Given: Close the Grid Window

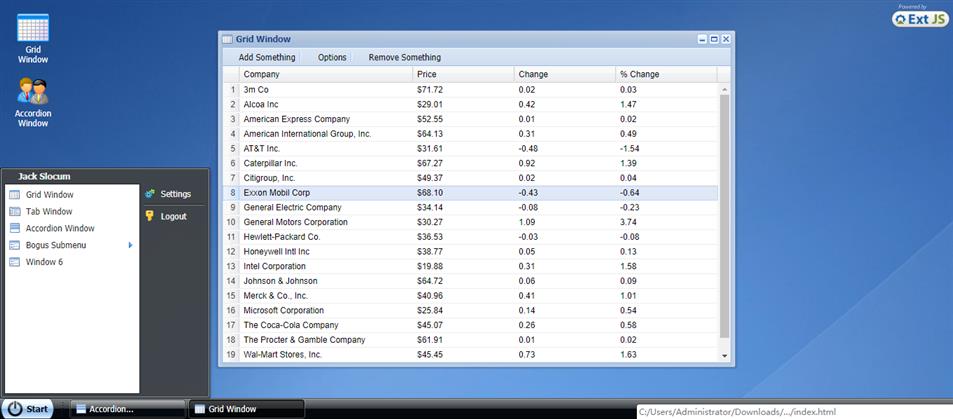Looking at the screenshot, I should (726, 39).
